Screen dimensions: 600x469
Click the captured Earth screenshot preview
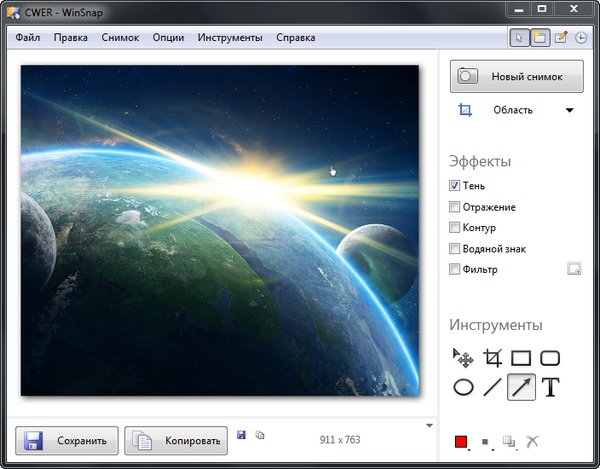point(220,230)
